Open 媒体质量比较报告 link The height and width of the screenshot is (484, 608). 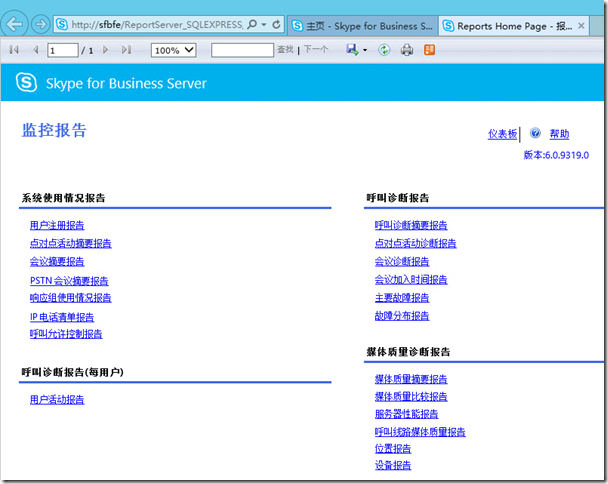coord(411,396)
